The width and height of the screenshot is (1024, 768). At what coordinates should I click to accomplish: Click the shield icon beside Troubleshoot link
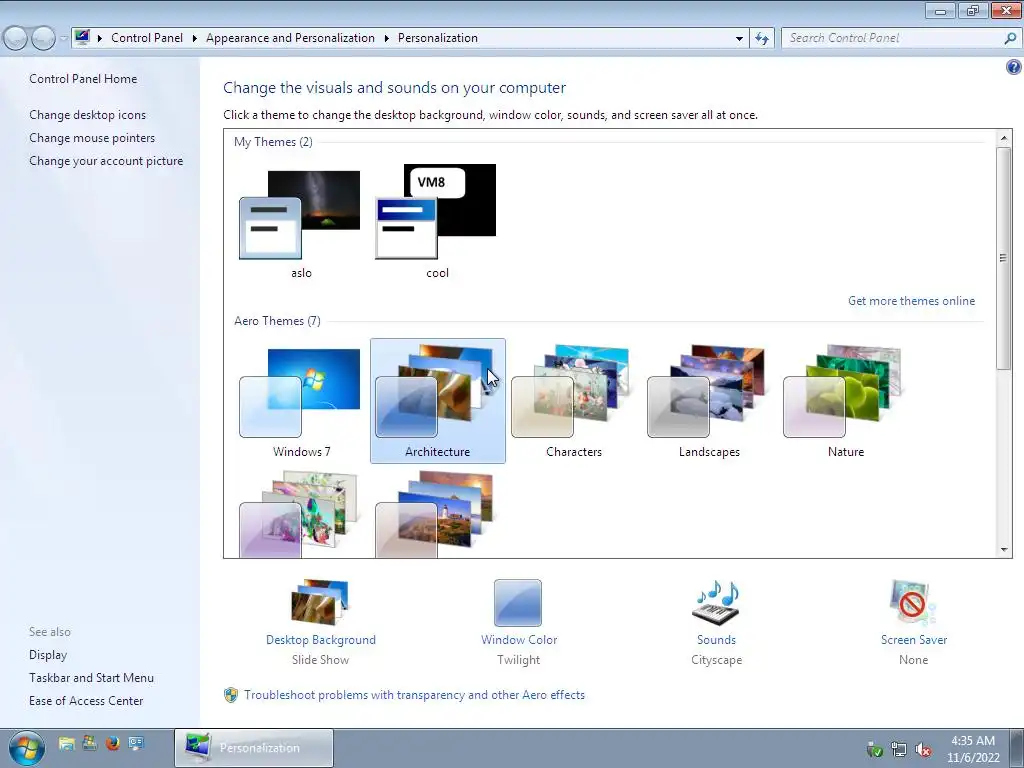tap(231, 695)
